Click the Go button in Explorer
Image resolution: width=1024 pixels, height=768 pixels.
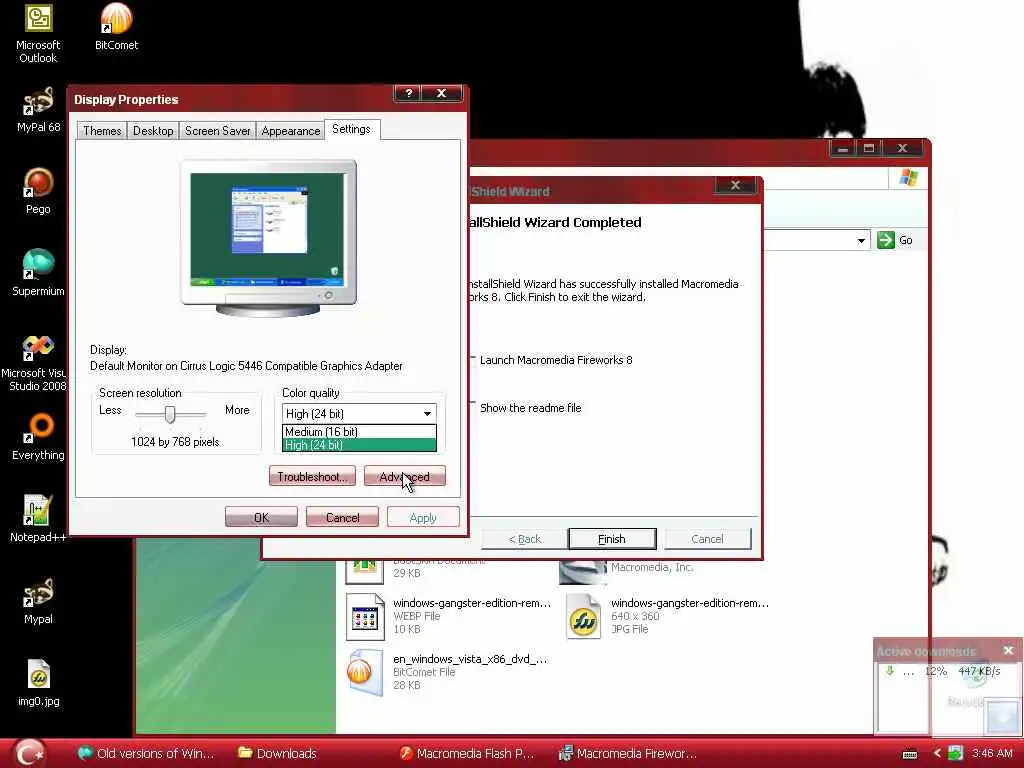pos(895,240)
